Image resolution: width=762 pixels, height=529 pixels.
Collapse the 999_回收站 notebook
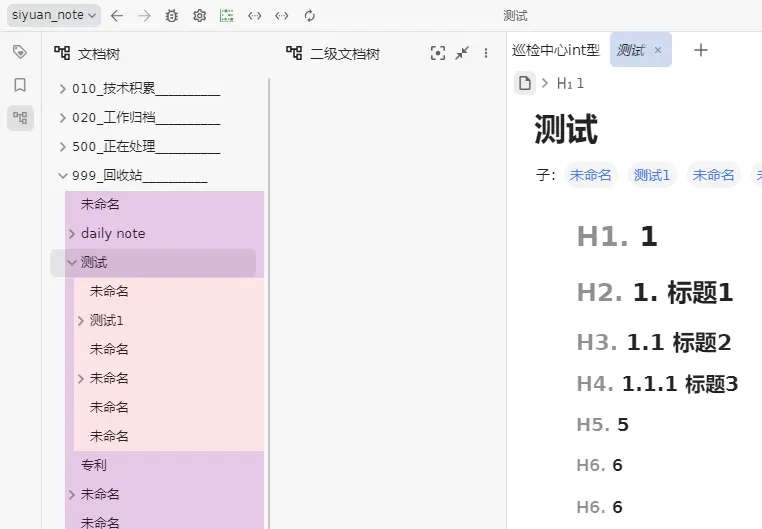[x=63, y=176]
